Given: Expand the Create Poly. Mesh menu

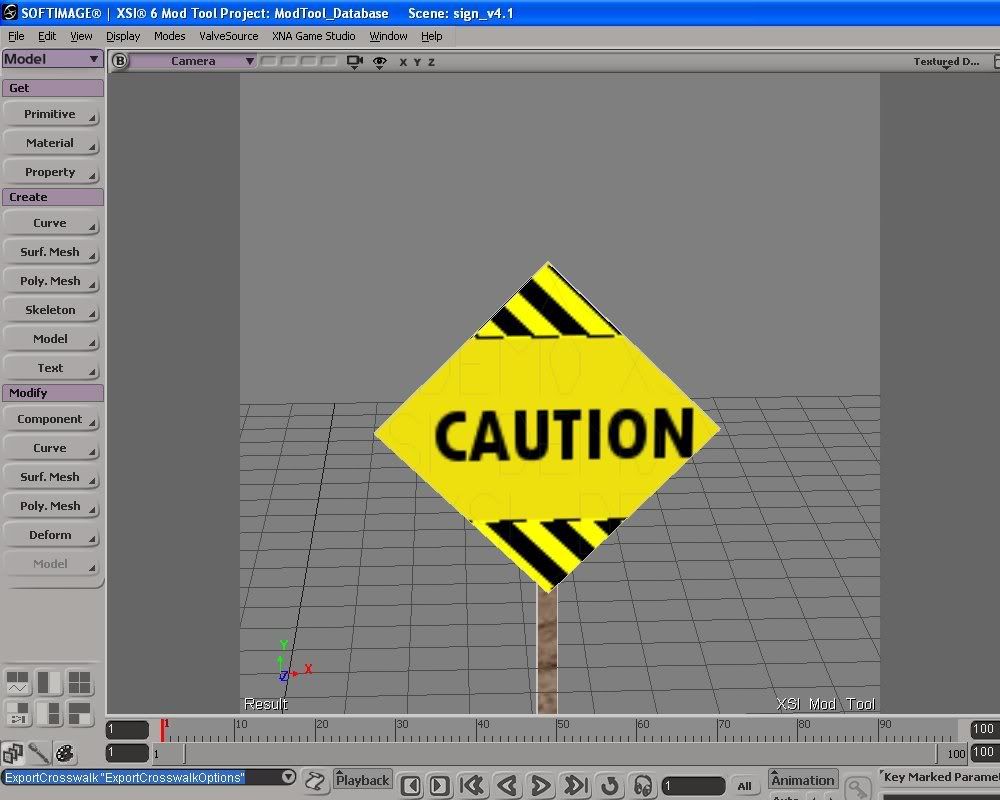Looking at the screenshot, I should [51, 281].
